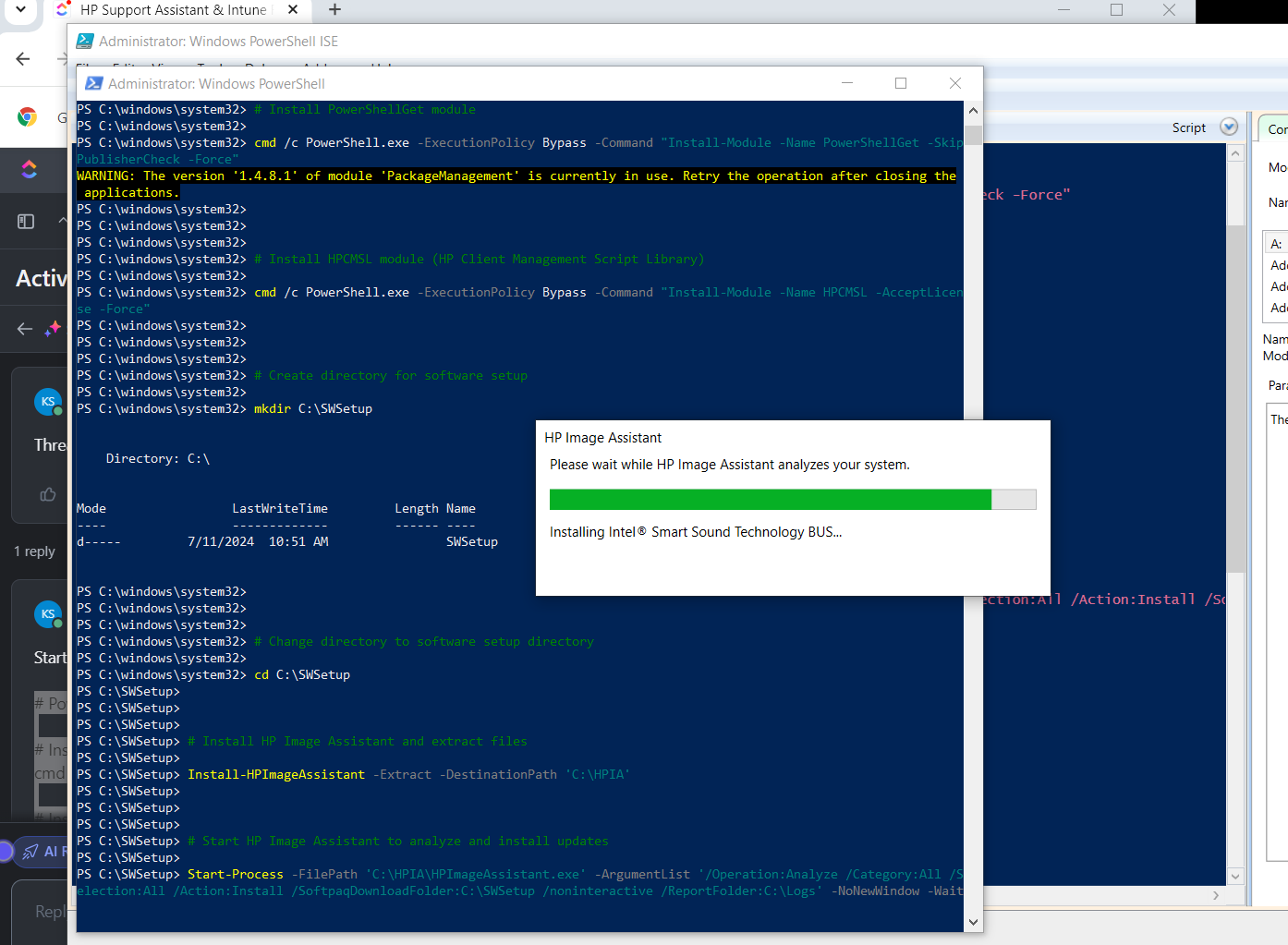The width and height of the screenshot is (1288, 945).
Task: Like the first comment with thumbs up
Action: 48,494
